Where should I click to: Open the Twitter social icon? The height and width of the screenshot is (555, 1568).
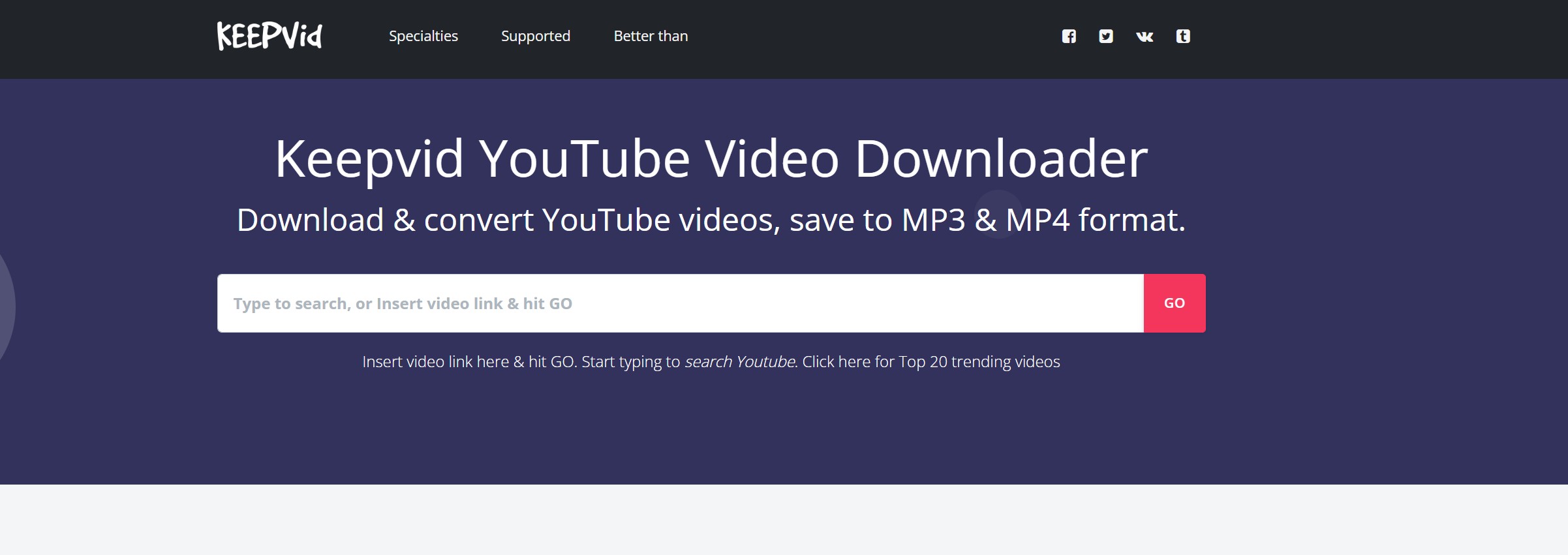pos(1106,37)
